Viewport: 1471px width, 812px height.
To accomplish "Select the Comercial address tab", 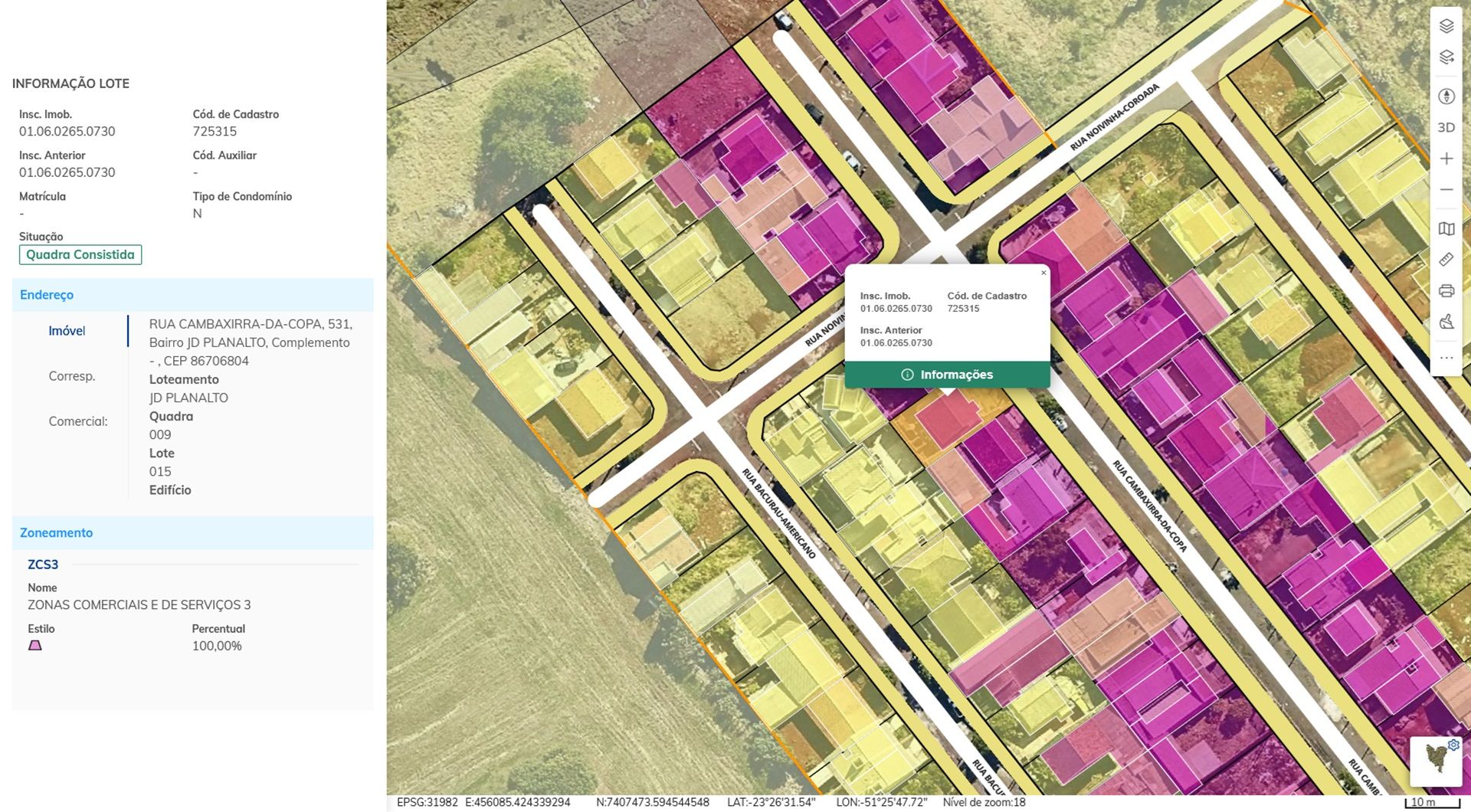I will (78, 421).
